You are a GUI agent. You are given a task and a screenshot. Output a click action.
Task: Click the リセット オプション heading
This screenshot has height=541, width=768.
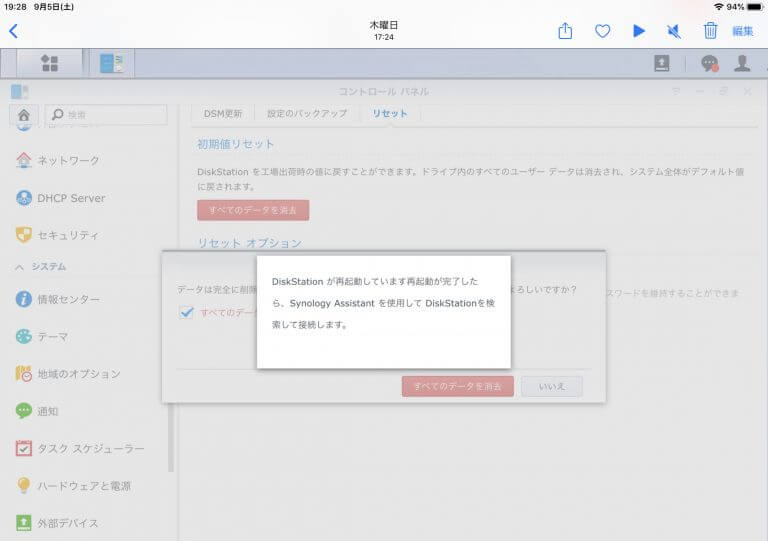pos(249,242)
